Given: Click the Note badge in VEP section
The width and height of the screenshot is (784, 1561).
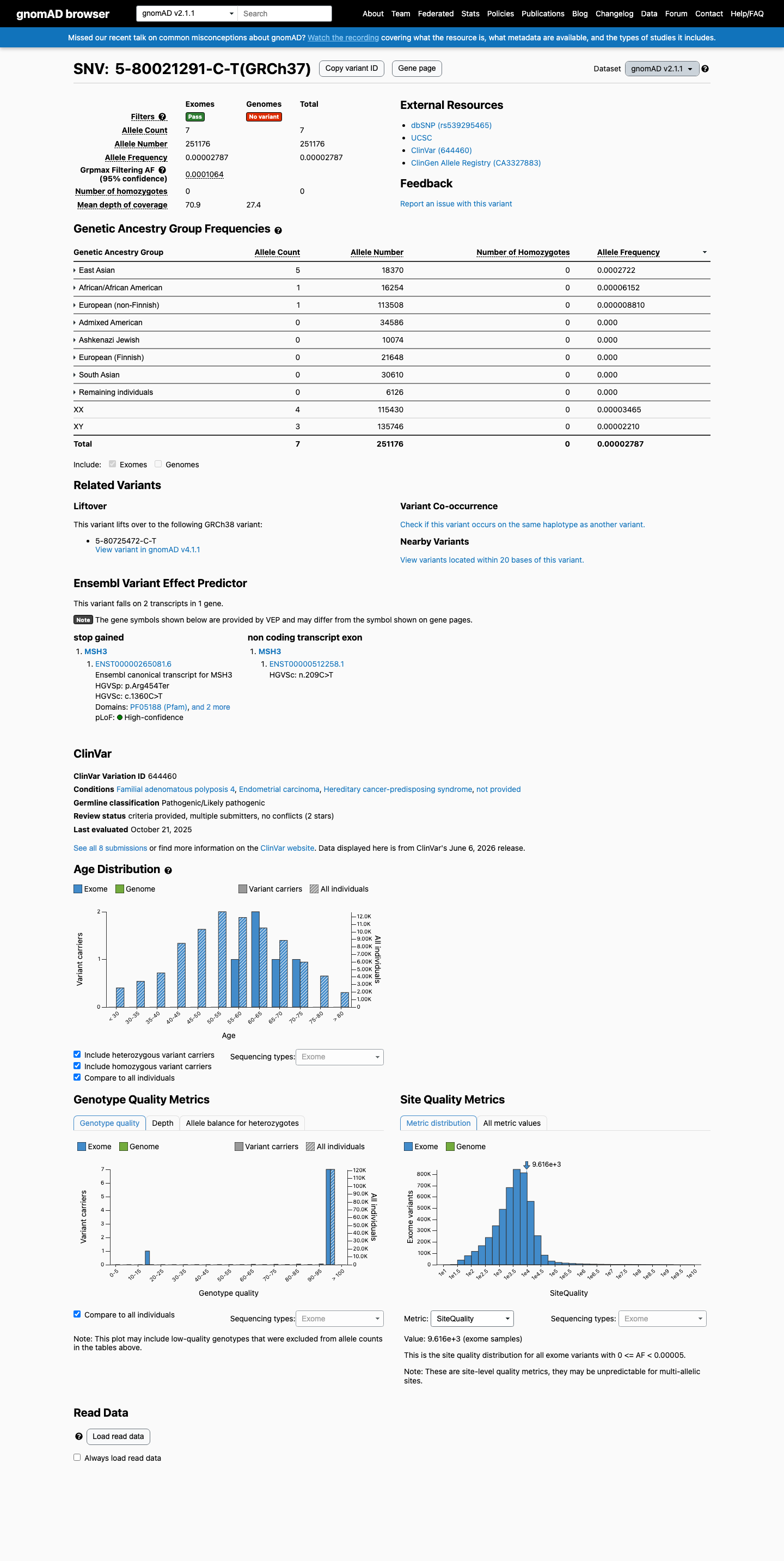Looking at the screenshot, I should point(83,620).
